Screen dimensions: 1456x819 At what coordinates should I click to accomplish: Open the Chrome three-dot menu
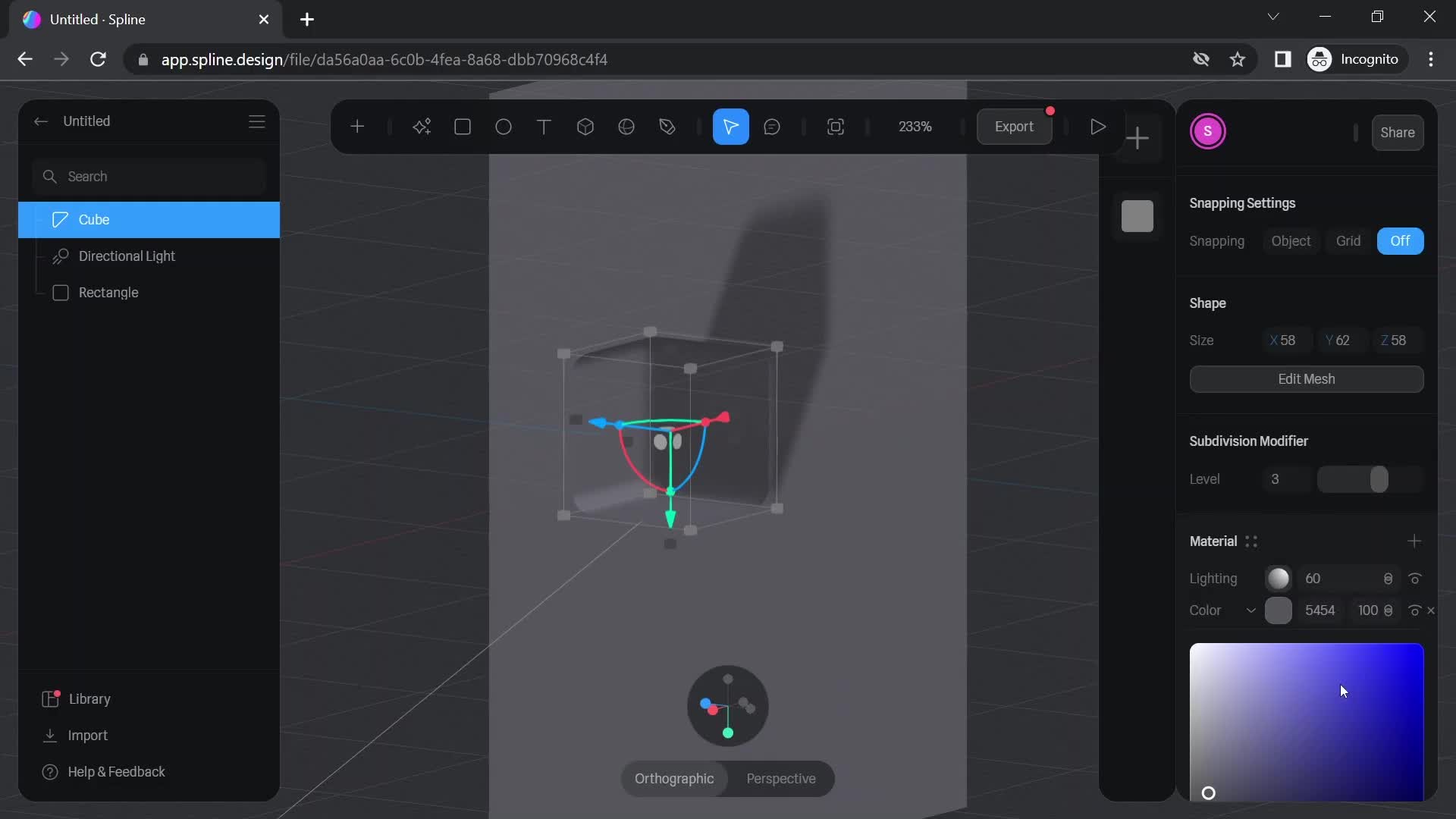1431,59
